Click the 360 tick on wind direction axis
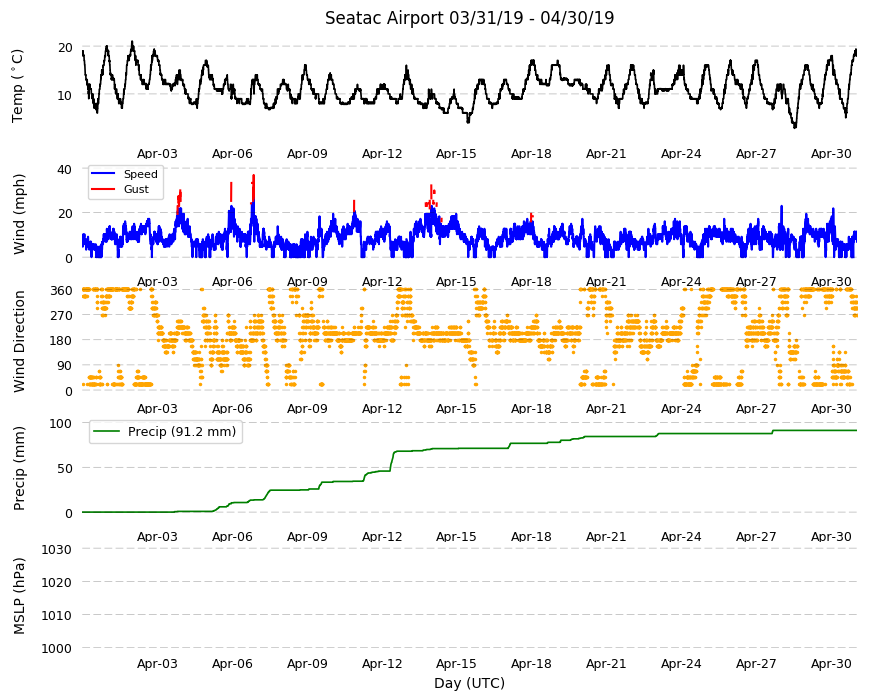Viewport: 870px width, 700px height. 61,291
